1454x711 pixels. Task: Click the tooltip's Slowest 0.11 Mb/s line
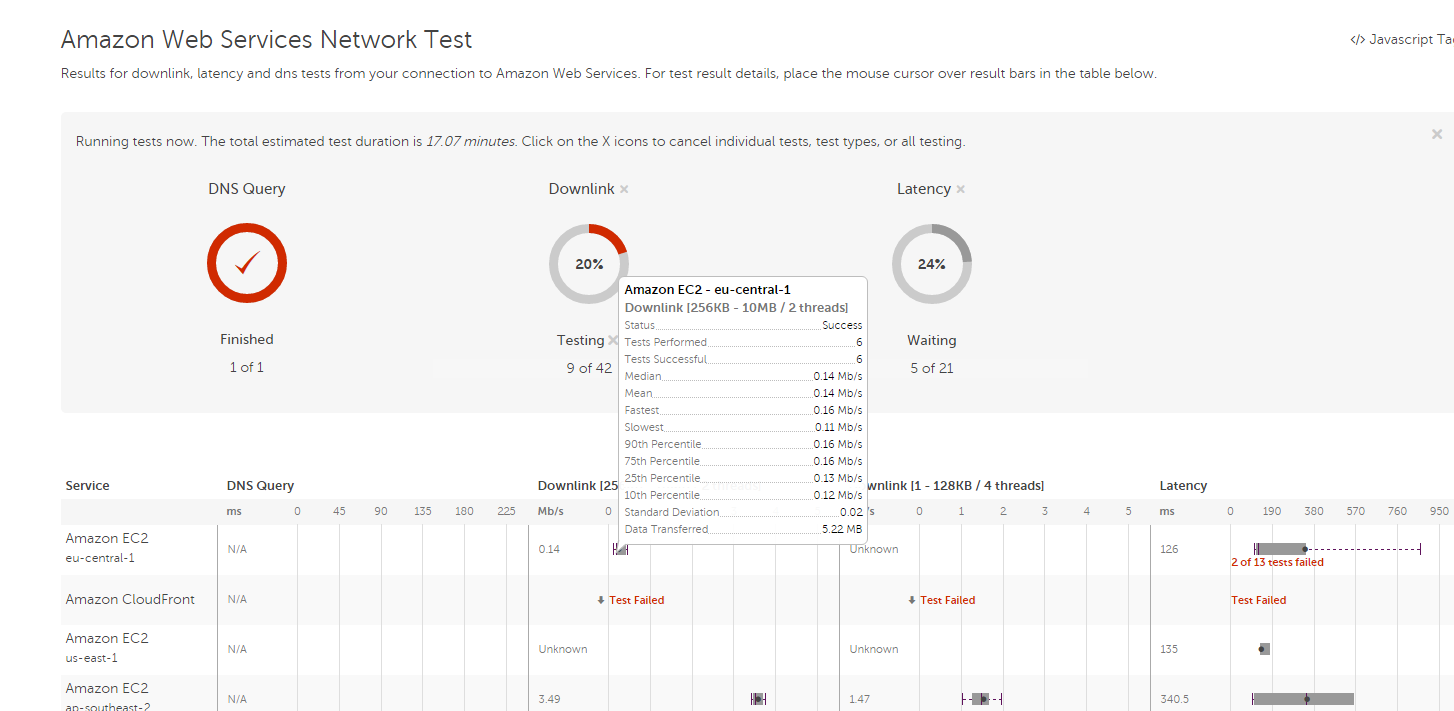click(743, 427)
